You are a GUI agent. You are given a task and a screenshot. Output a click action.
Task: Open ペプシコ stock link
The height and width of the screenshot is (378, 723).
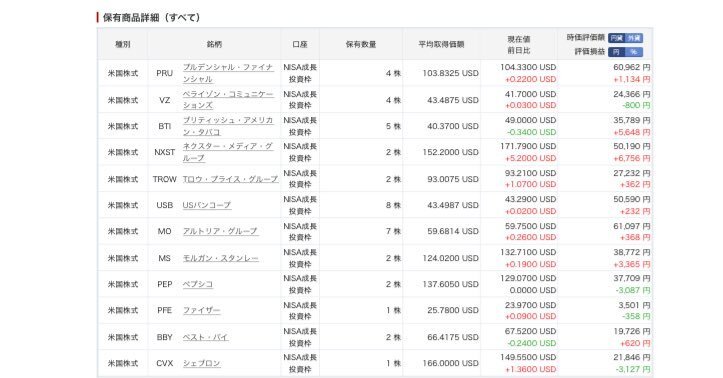coord(198,284)
